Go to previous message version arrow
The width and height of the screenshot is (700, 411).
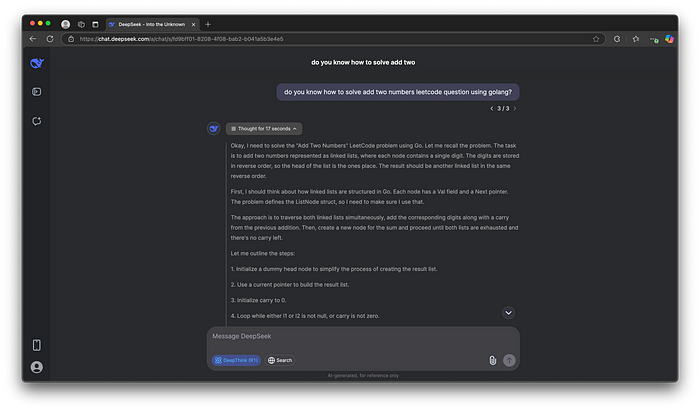click(x=492, y=108)
